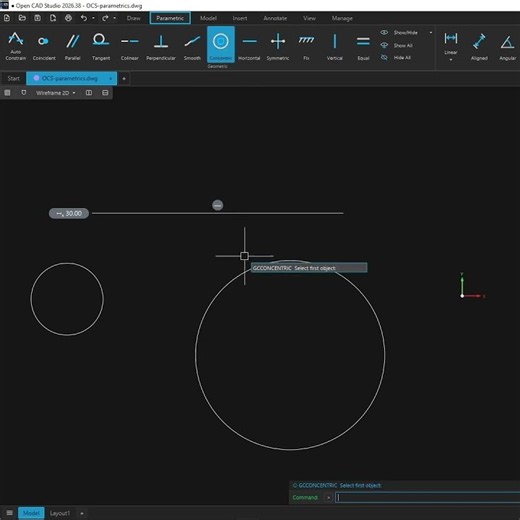Viewport: 520px width, 520px height.
Task: Add a new layout with the plus button
Action: (82, 513)
